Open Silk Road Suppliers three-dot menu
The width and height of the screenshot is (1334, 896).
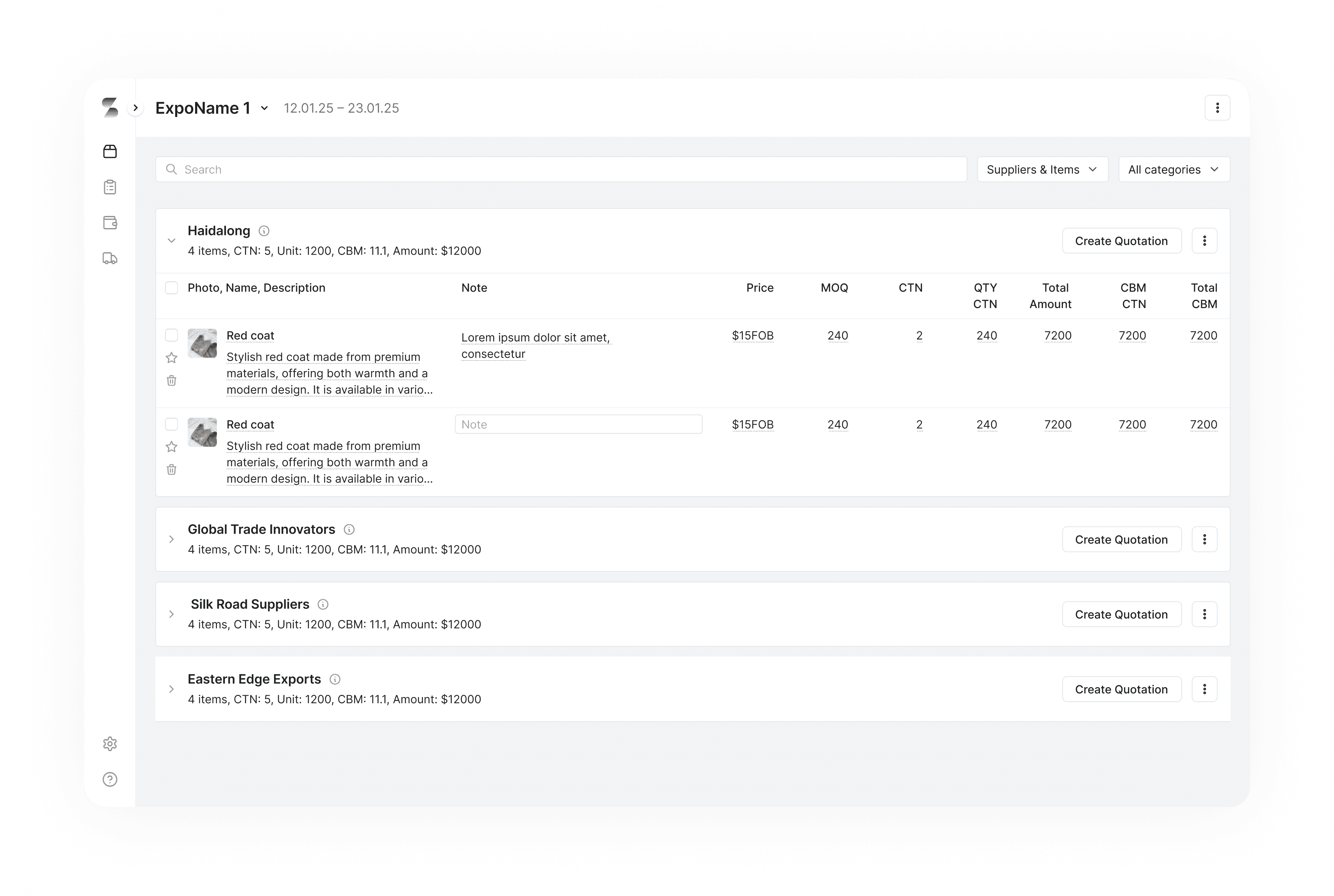coord(1204,614)
